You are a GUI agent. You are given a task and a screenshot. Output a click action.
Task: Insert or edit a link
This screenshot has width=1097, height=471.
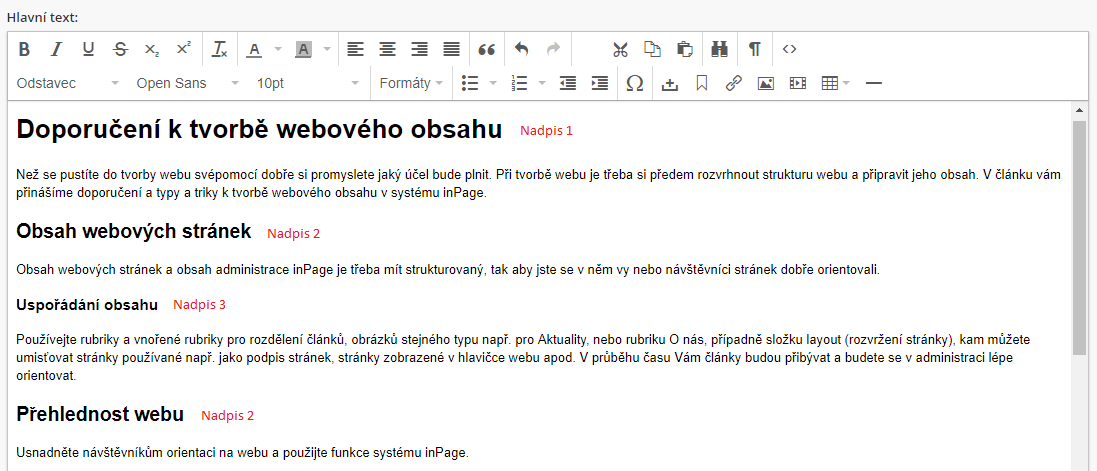tap(733, 83)
